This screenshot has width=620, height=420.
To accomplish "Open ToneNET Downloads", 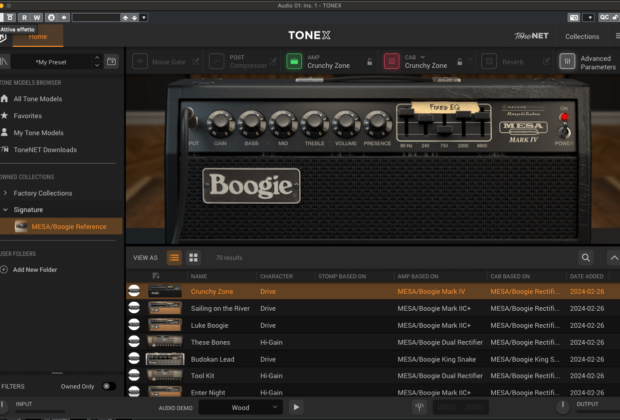I will tap(45, 150).
